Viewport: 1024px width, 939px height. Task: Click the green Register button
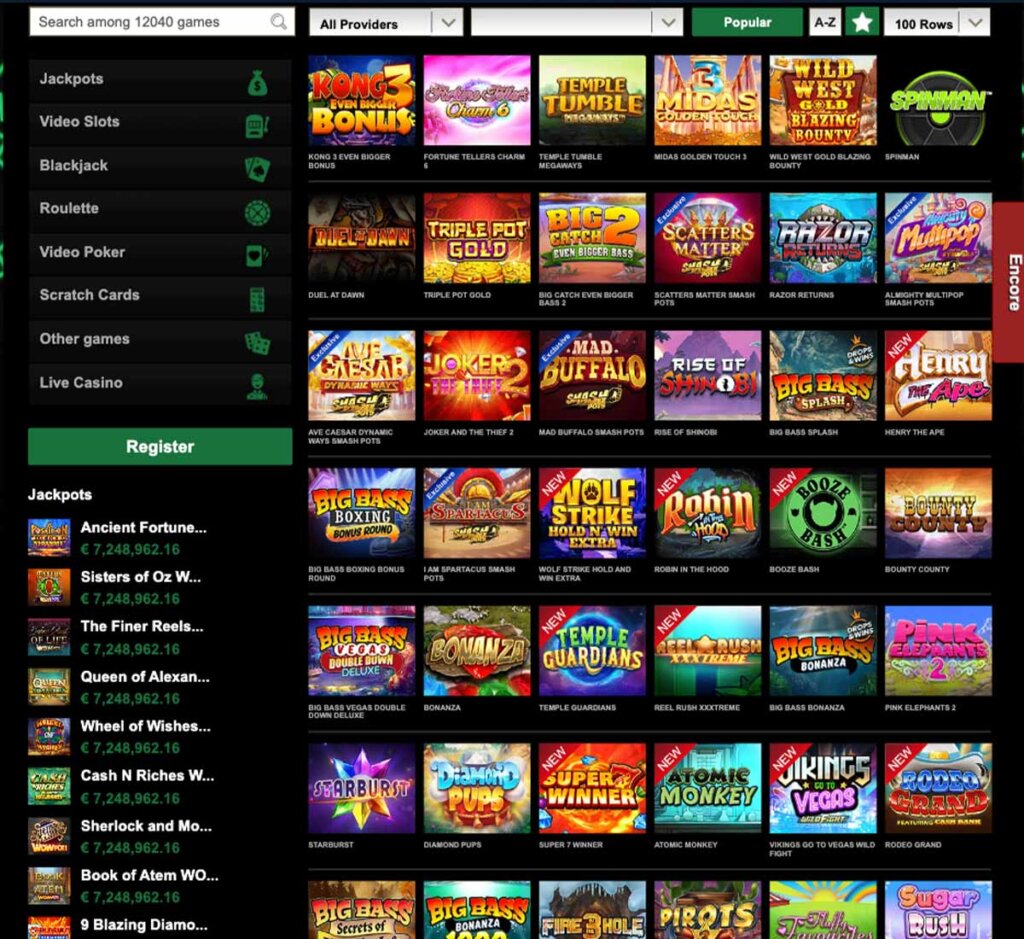(160, 447)
